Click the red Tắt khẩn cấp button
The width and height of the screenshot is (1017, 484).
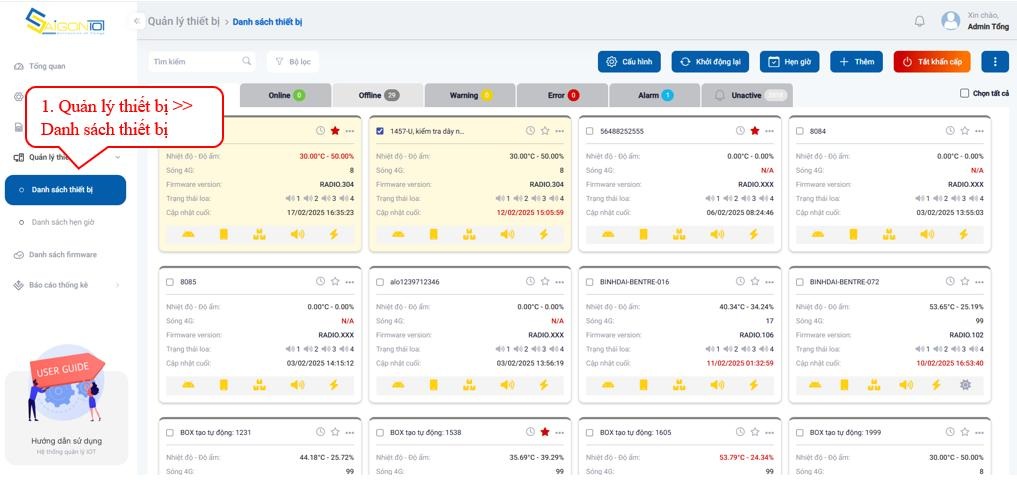pos(932,62)
